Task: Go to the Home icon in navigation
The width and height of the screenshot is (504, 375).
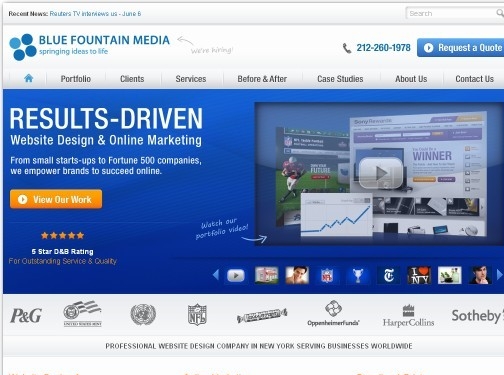Action: pos(29,78)
